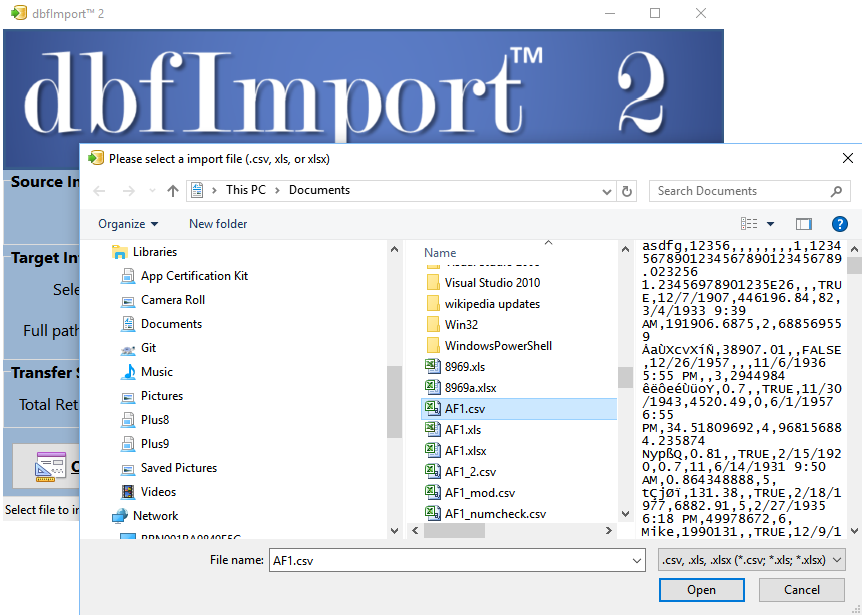Open the file type filter dropdown

(752, 560)
